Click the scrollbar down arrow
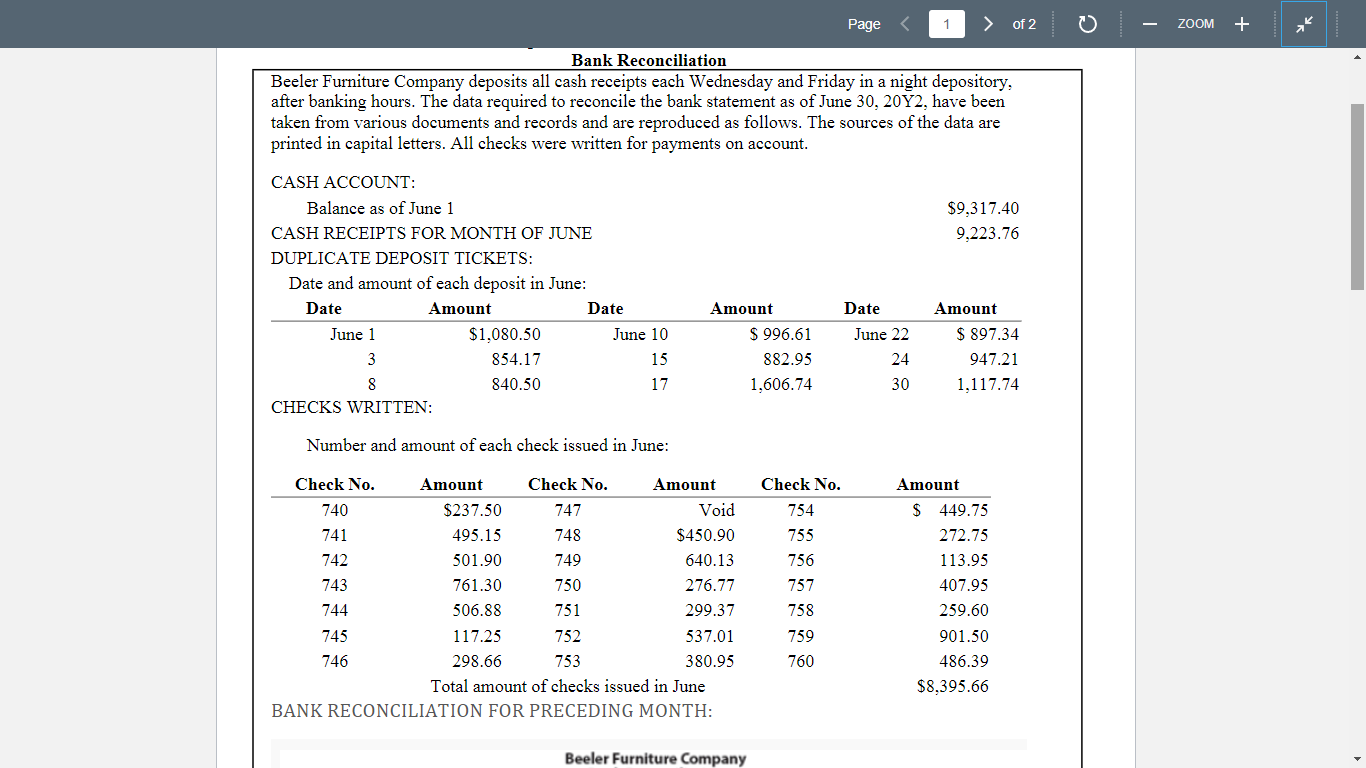 pyautogui.click(x=1358, y=760)
